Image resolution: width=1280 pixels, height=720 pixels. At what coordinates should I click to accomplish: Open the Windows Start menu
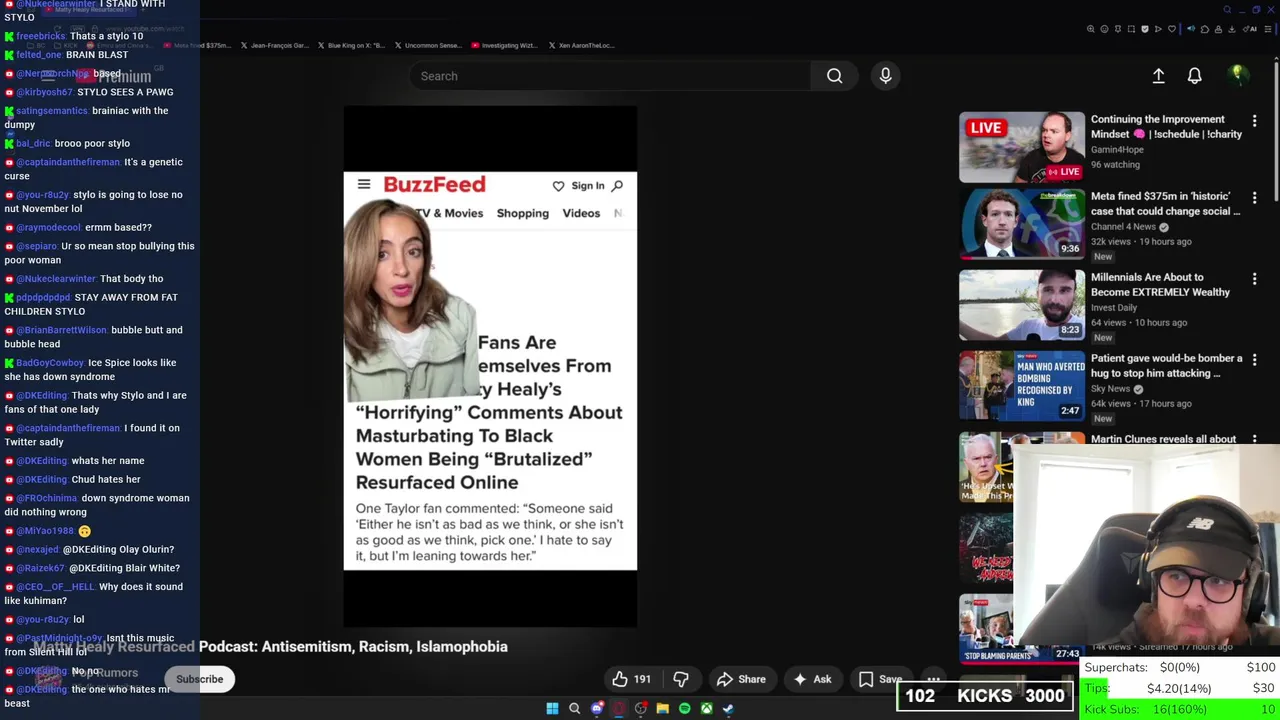point(552,709)
